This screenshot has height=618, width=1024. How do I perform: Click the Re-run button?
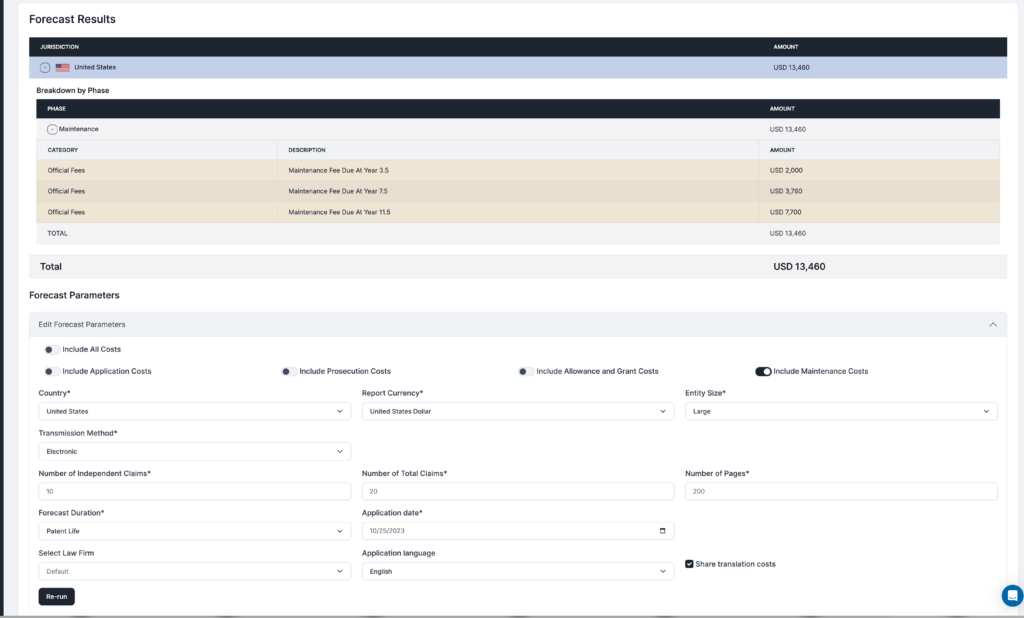pos(57,596)
